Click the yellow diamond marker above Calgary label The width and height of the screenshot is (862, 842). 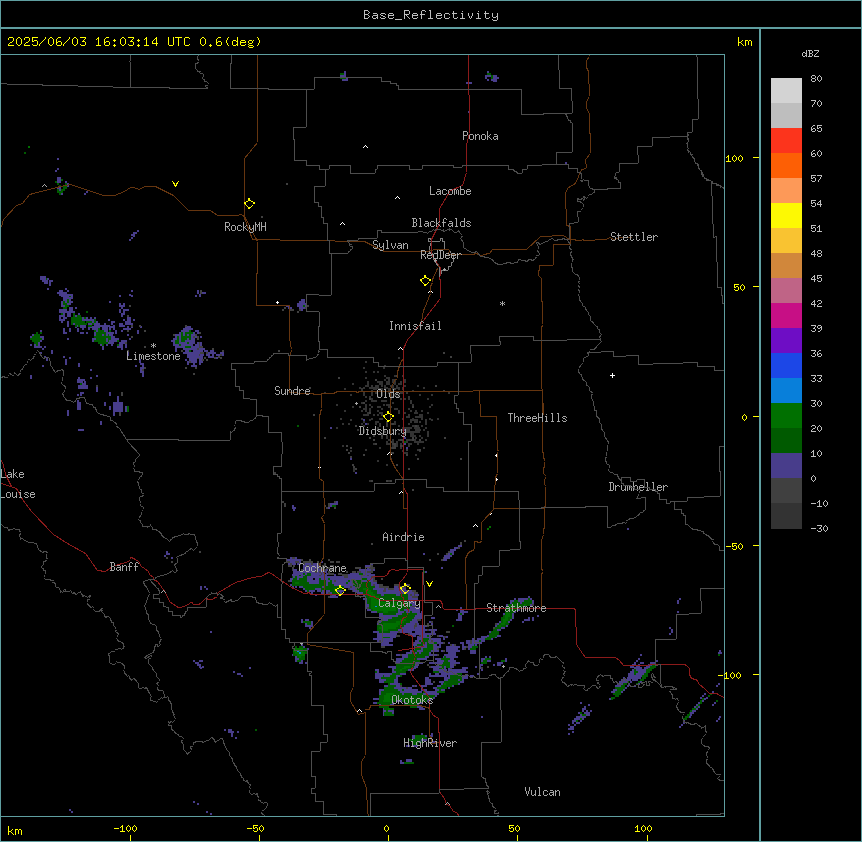(x=405, y=588)
